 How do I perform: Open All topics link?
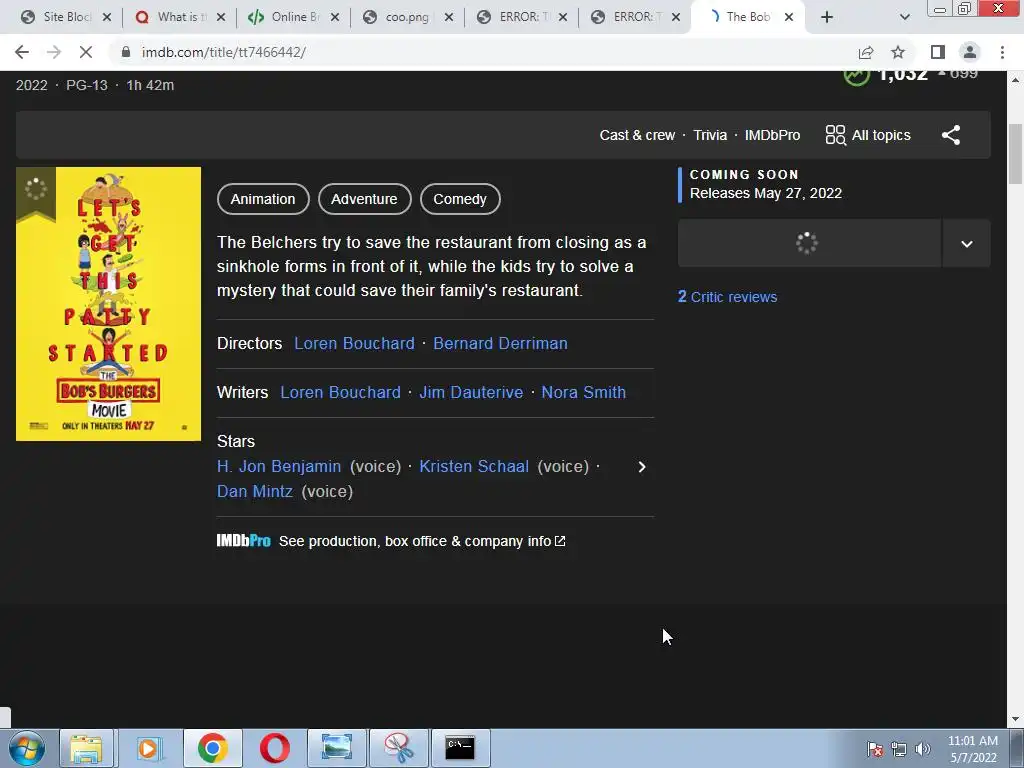tap(880, 135)
